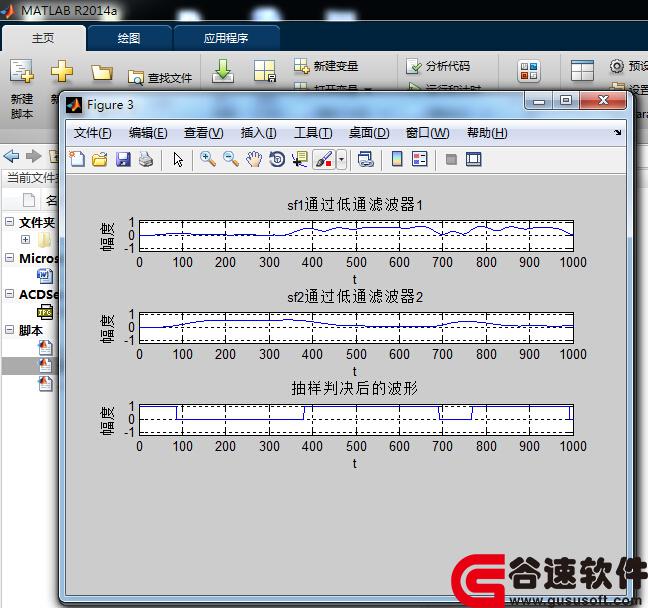Viewport: 648px width, 608px height.
Task: Open 工具(T) menu in Figure 3
Action: coord(313,133)
